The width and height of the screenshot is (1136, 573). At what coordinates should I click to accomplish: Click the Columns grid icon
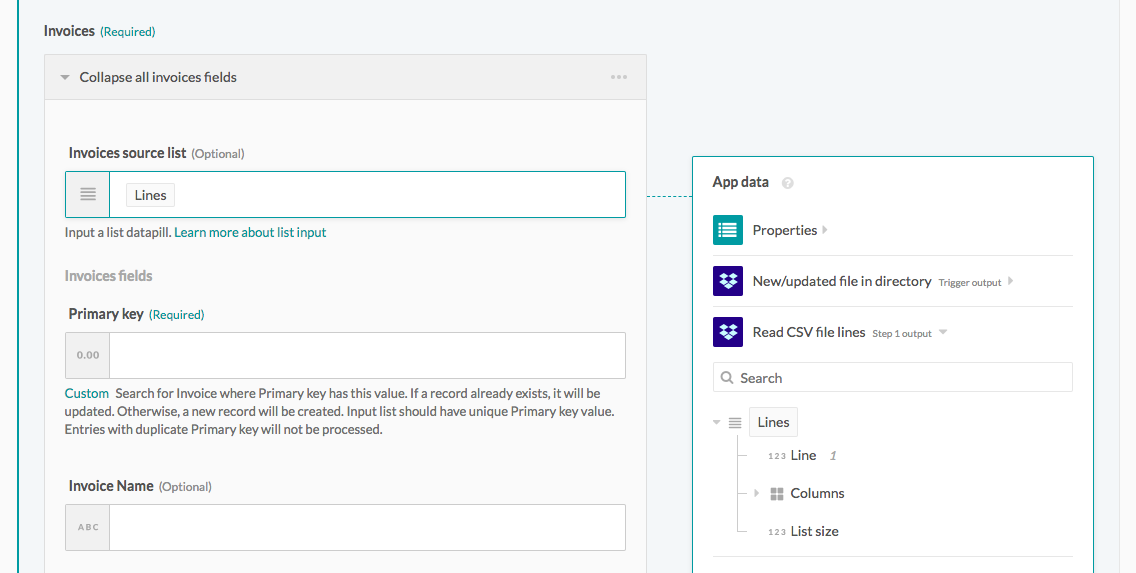click(777, 493)
